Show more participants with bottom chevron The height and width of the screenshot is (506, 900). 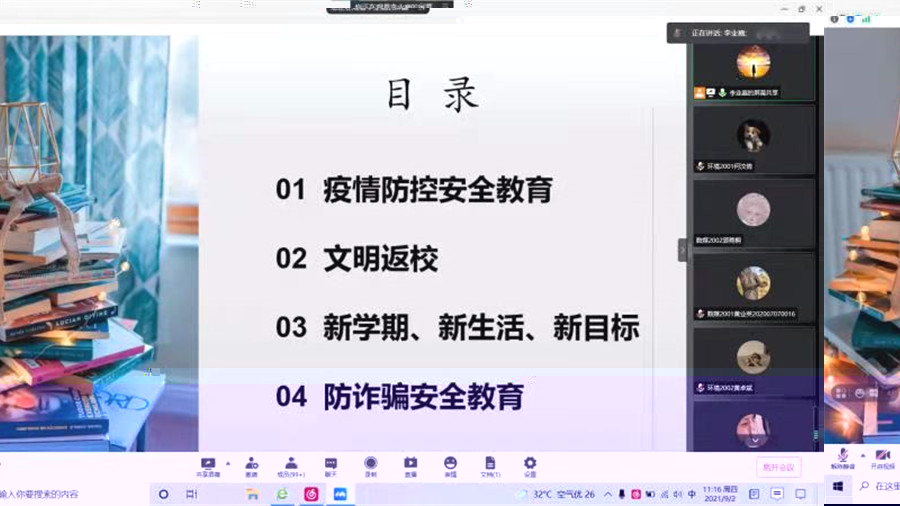[755, 441]
